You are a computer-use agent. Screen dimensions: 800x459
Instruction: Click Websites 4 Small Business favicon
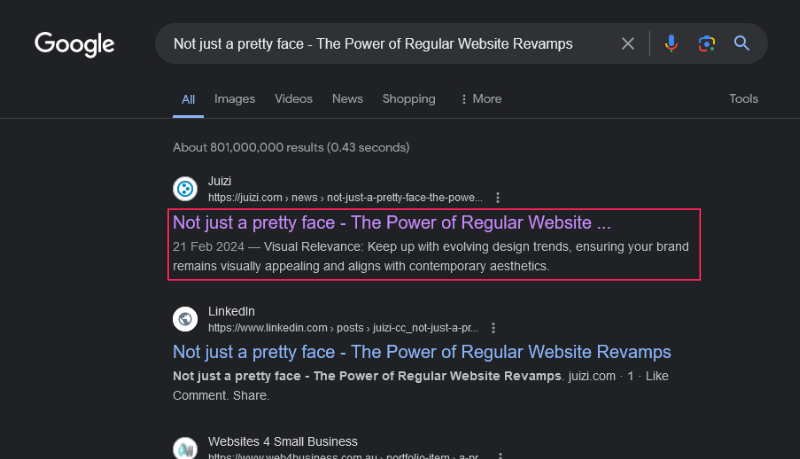click(x=185, y=449)
